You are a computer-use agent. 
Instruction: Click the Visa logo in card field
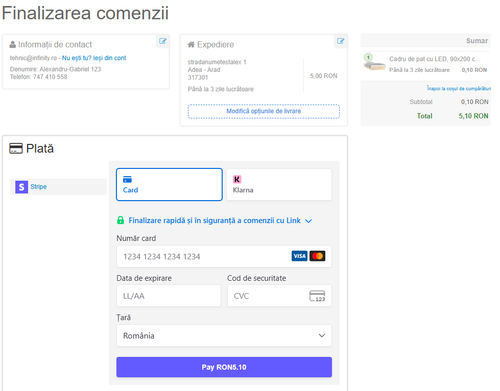click(x=299, y=256)
